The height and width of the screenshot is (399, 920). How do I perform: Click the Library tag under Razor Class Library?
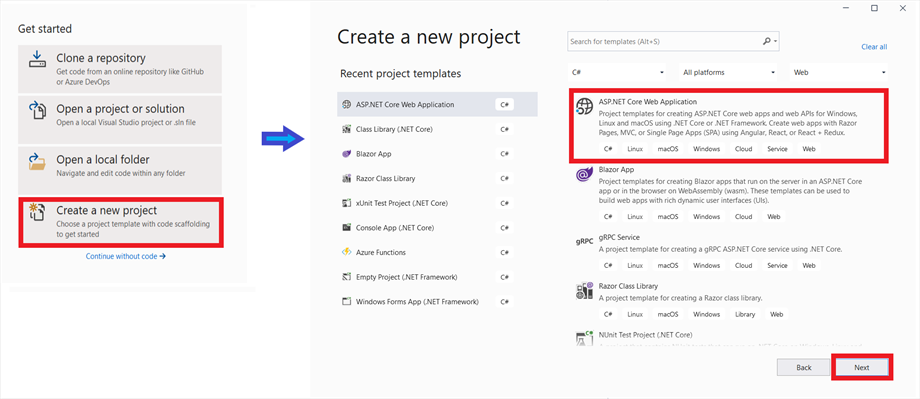click(x=745, y=315)
